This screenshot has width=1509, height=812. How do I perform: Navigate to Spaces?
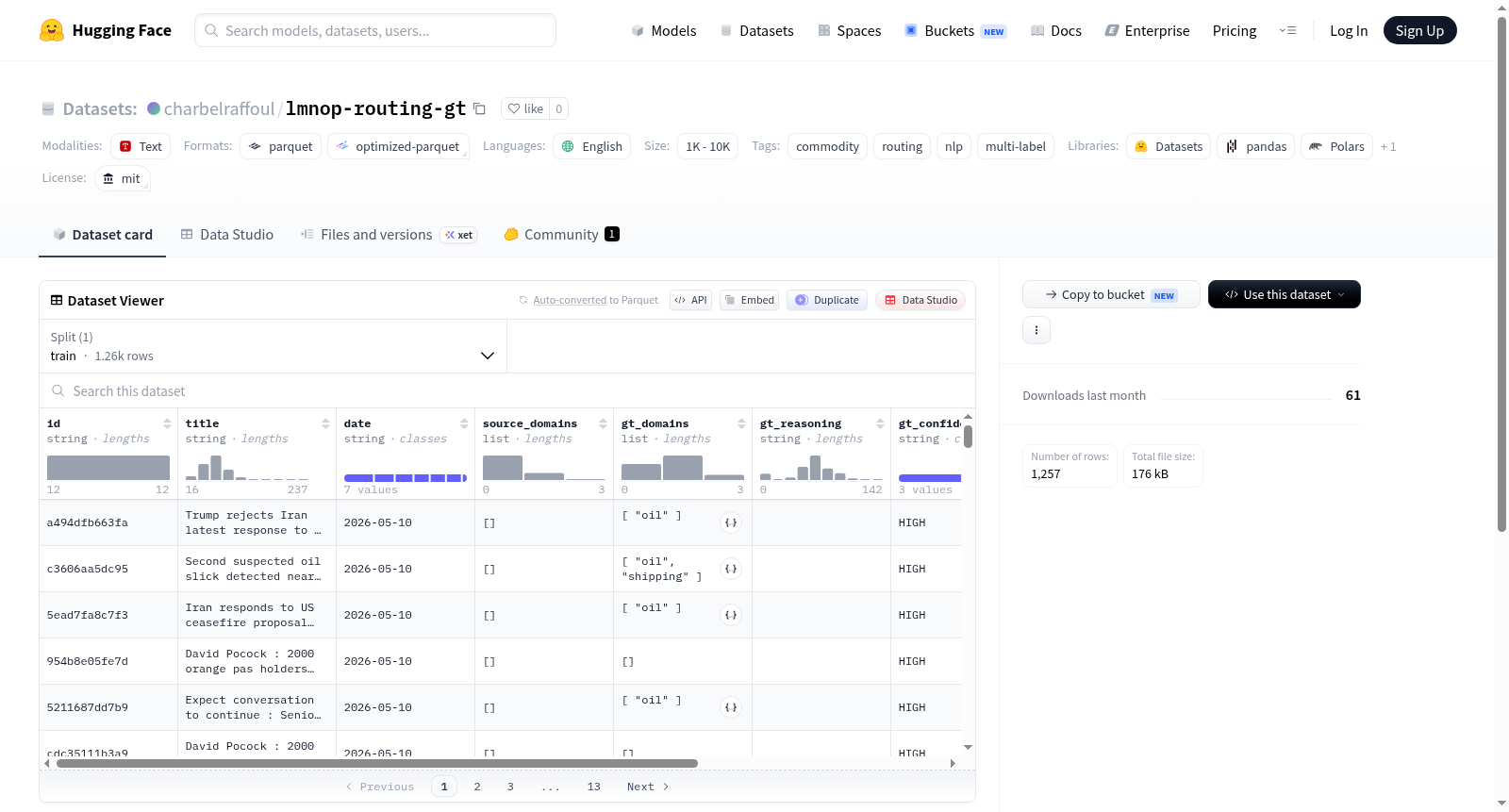pos(850,30)
